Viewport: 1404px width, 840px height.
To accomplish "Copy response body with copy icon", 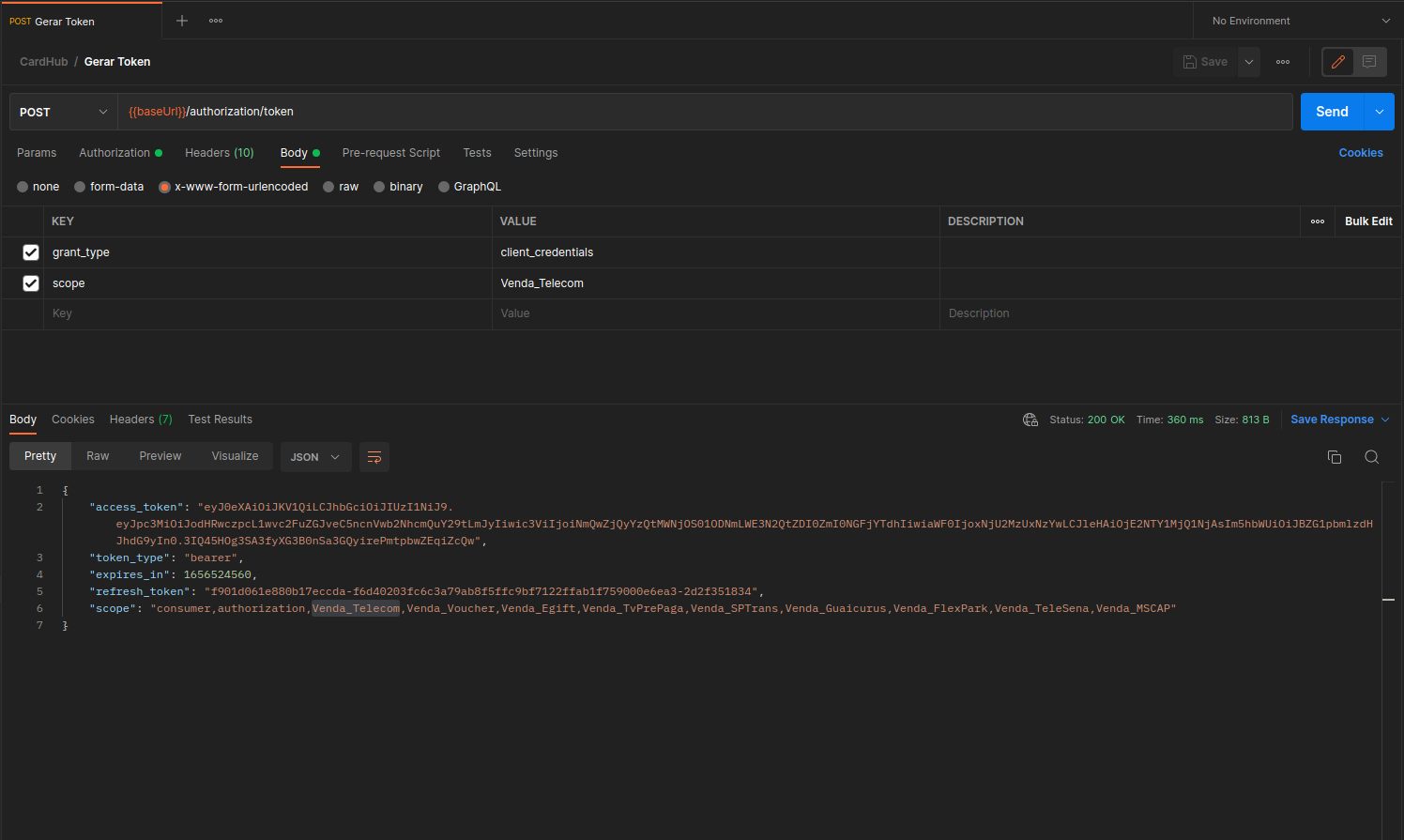I will click(1335, 457).
